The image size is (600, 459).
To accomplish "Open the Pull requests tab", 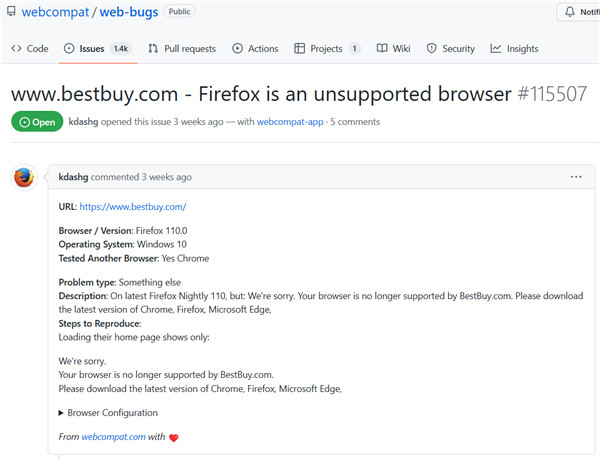I will (182, 49).
